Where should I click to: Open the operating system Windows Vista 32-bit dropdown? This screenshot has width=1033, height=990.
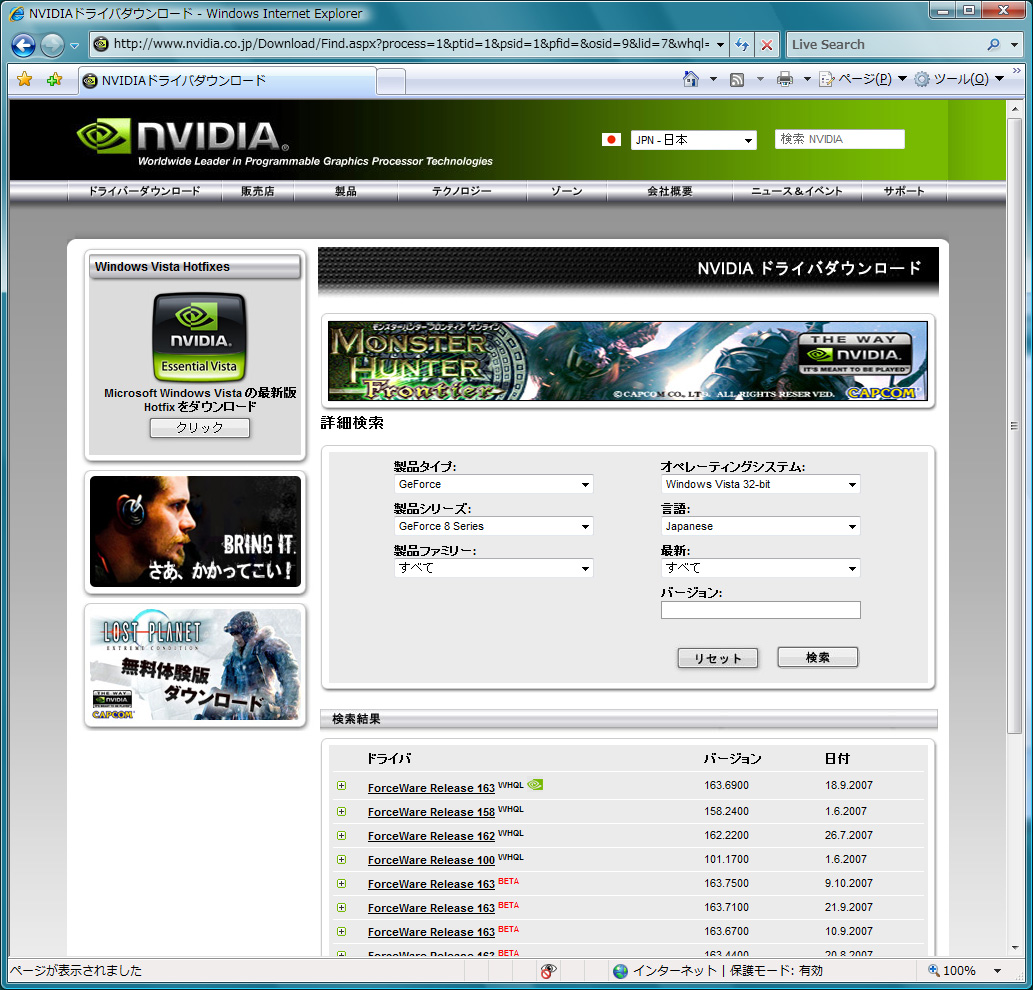760,484
